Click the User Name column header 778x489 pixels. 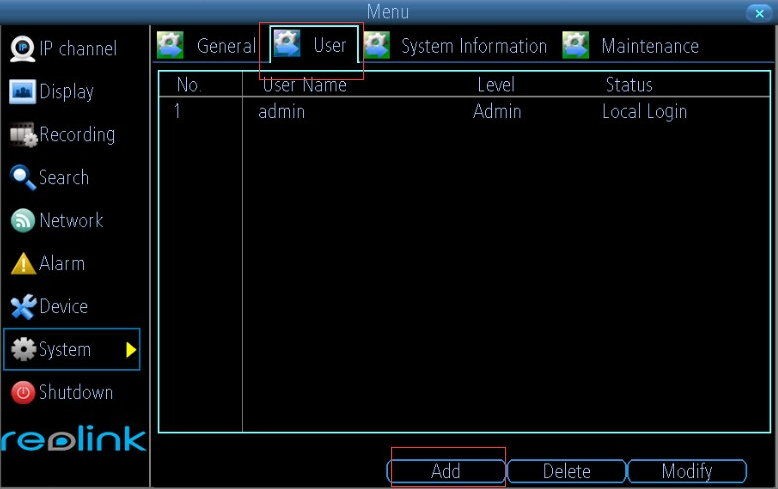click(303, 85)
